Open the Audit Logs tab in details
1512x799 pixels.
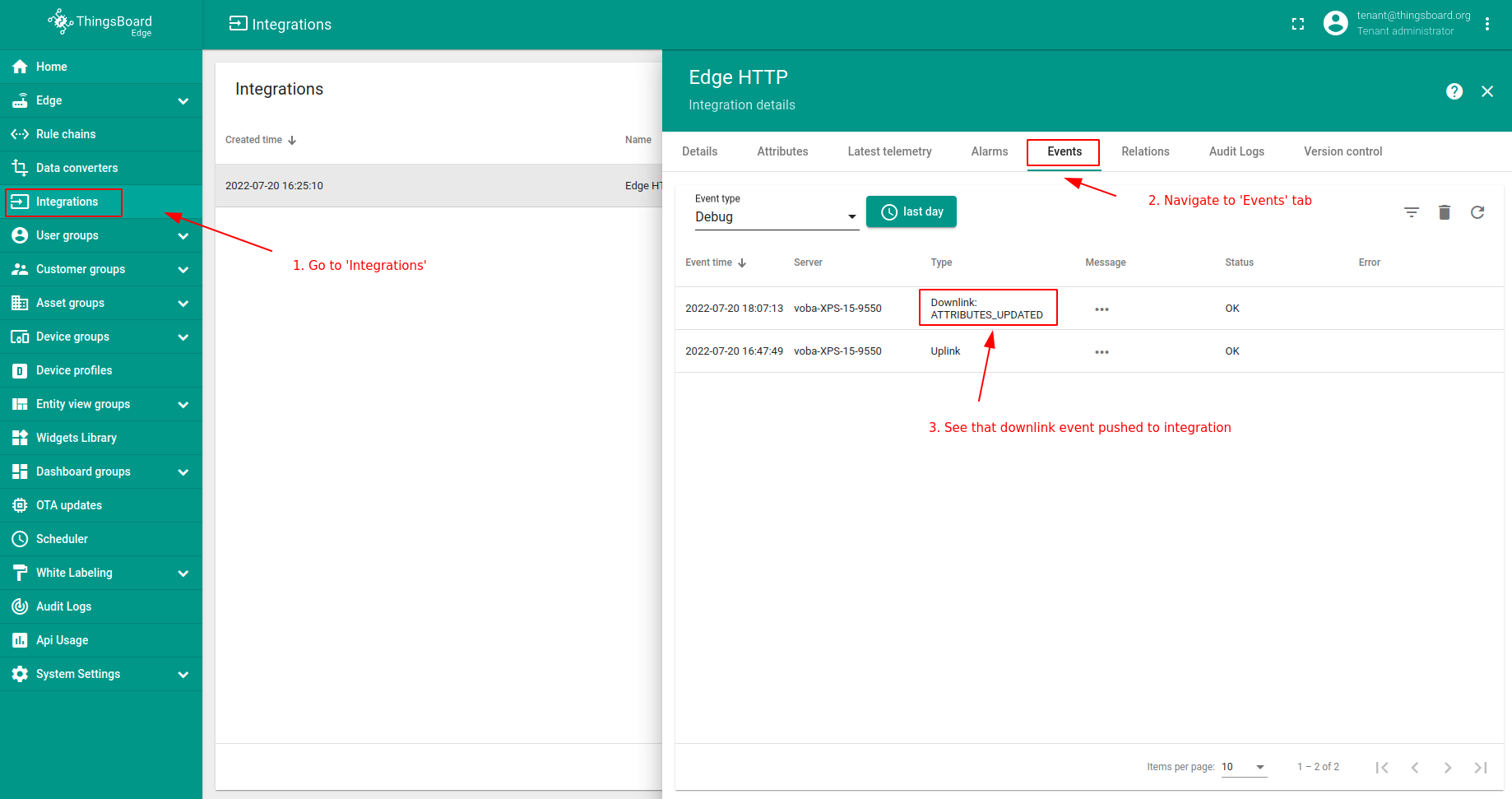pyautogui.click(x=1236, y=151)
